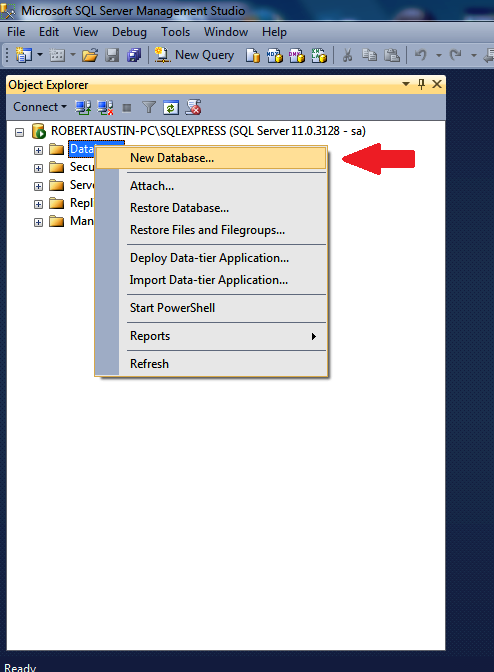Screen dimensions: 494x672
Task: Select Restore Database... in the context menu
Action: coord(180,208)
